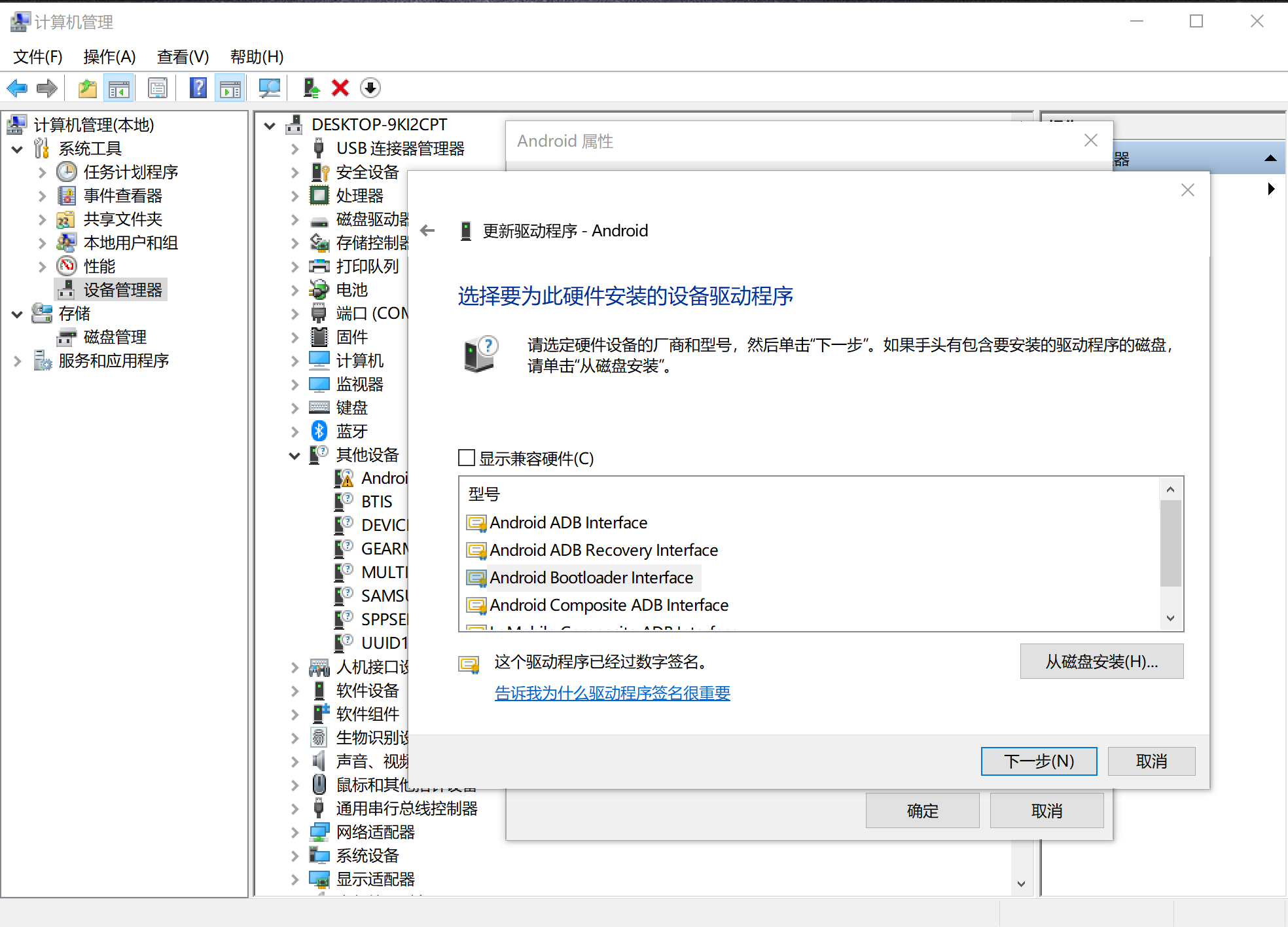Expand the 网络适配器 node
Screen dimensions: 1288x927
(294, 831)
